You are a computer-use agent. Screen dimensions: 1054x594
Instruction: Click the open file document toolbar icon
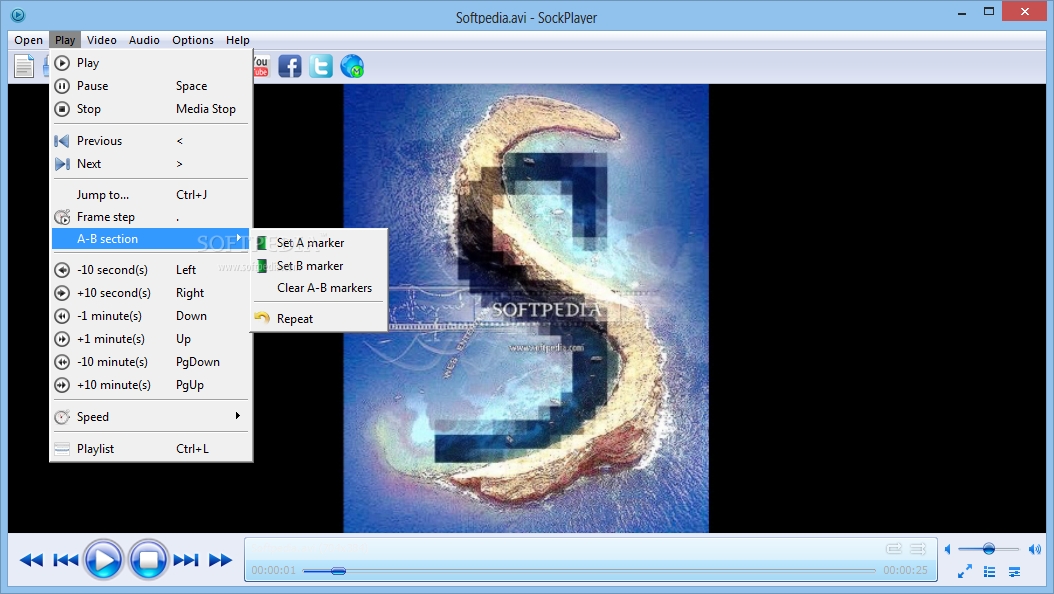click(24, 66)
